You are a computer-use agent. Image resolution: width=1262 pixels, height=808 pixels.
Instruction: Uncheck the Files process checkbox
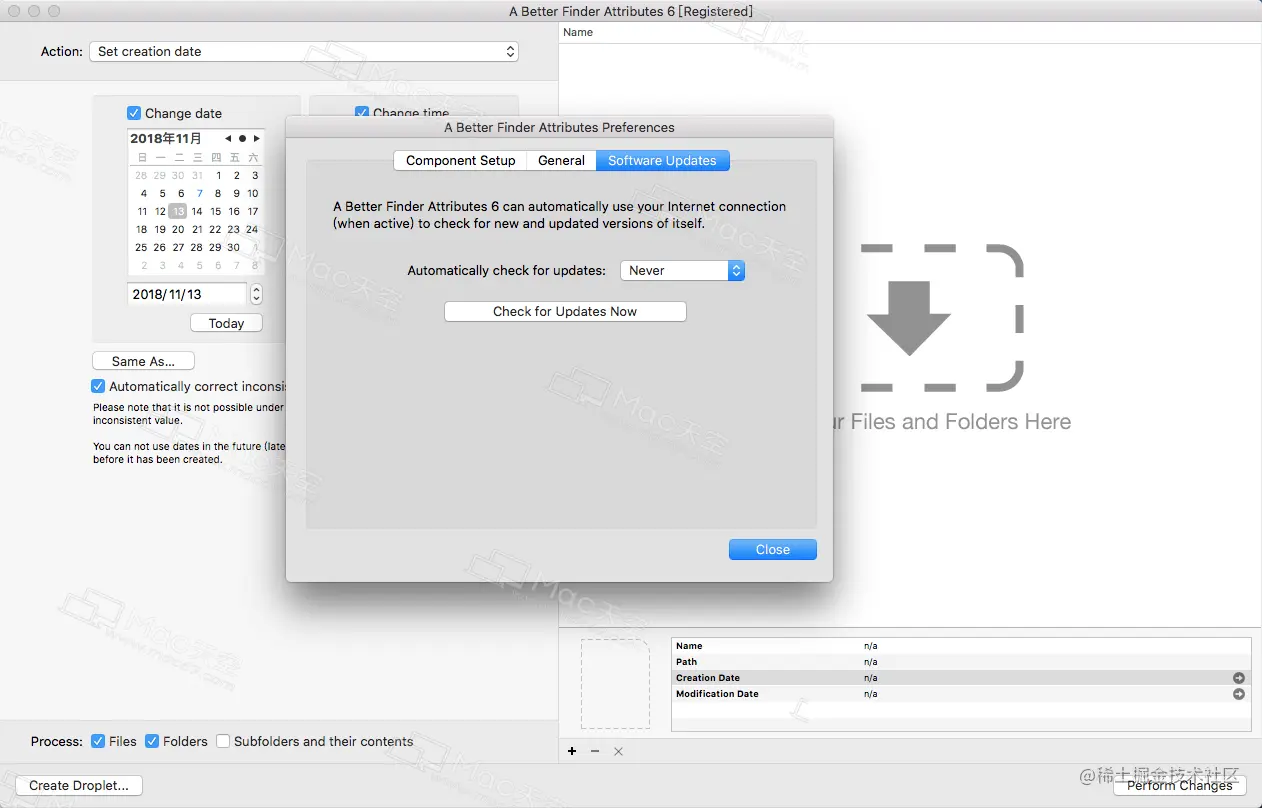(98, 741)
